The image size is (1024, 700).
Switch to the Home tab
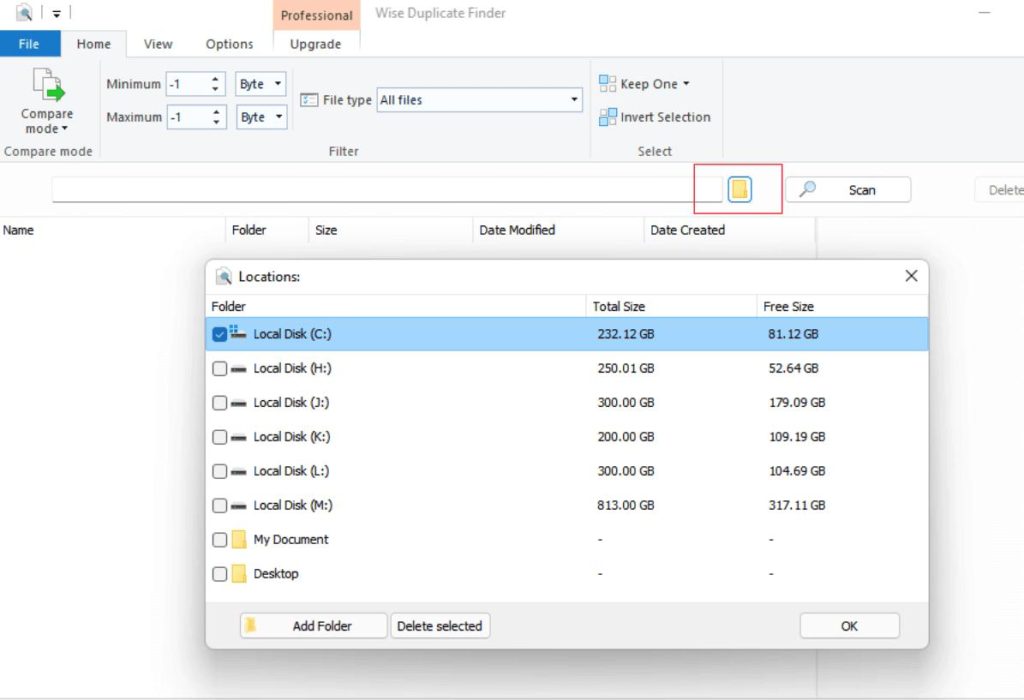(93, 44)
